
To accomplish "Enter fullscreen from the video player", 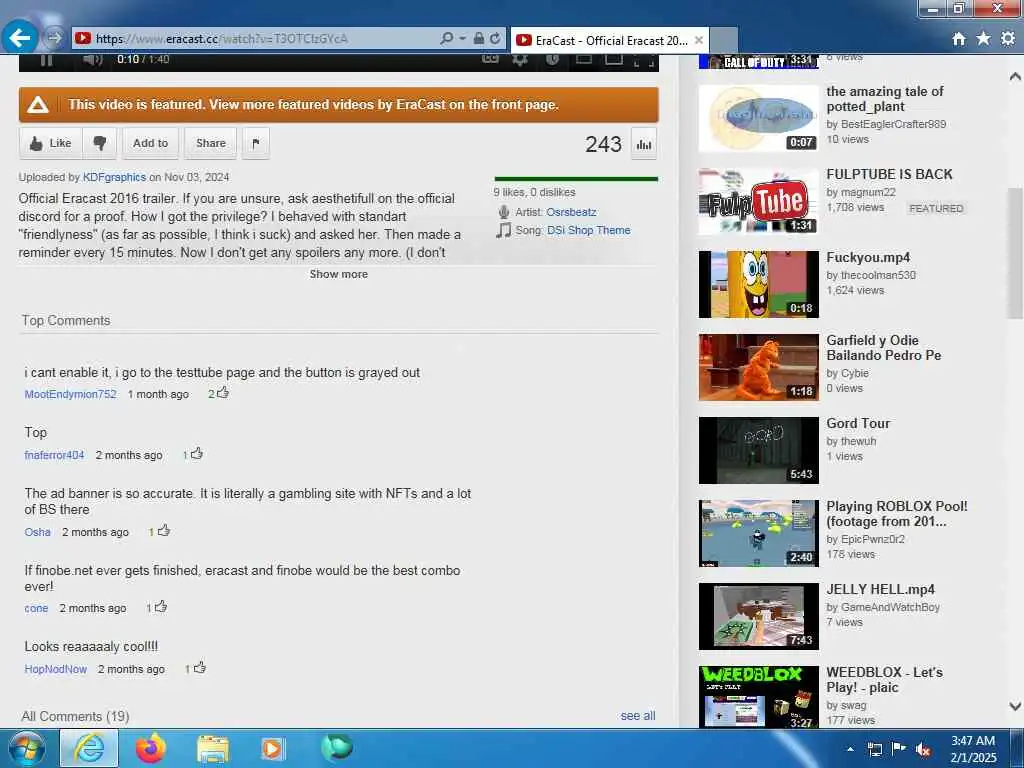I will 644,61.
